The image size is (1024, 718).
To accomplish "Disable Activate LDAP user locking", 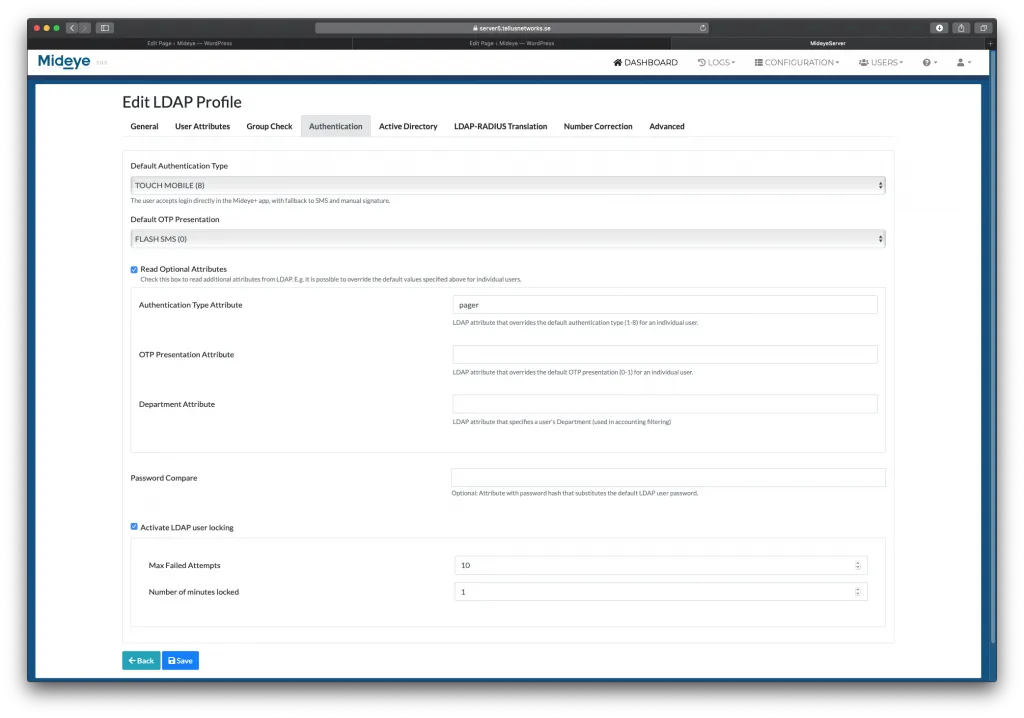I will (134, 527).
